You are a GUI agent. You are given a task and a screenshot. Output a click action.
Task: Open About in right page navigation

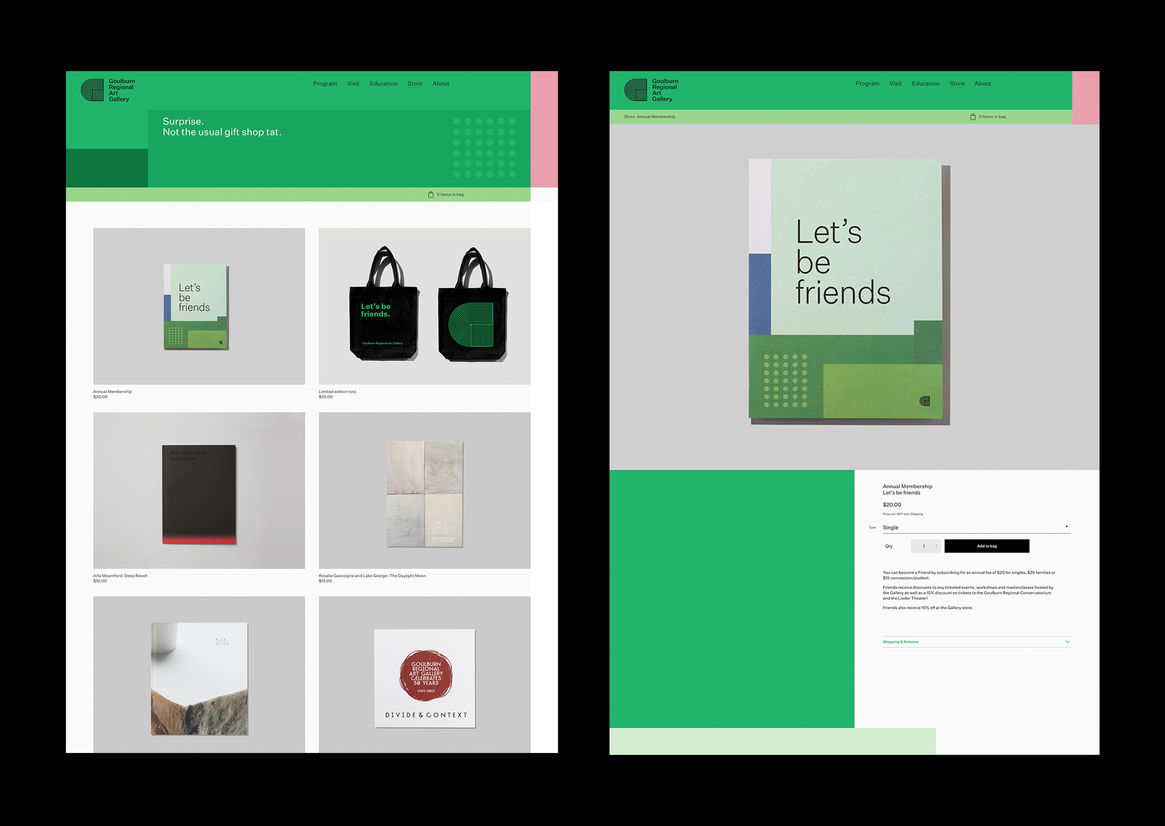(x=983, y=84)
